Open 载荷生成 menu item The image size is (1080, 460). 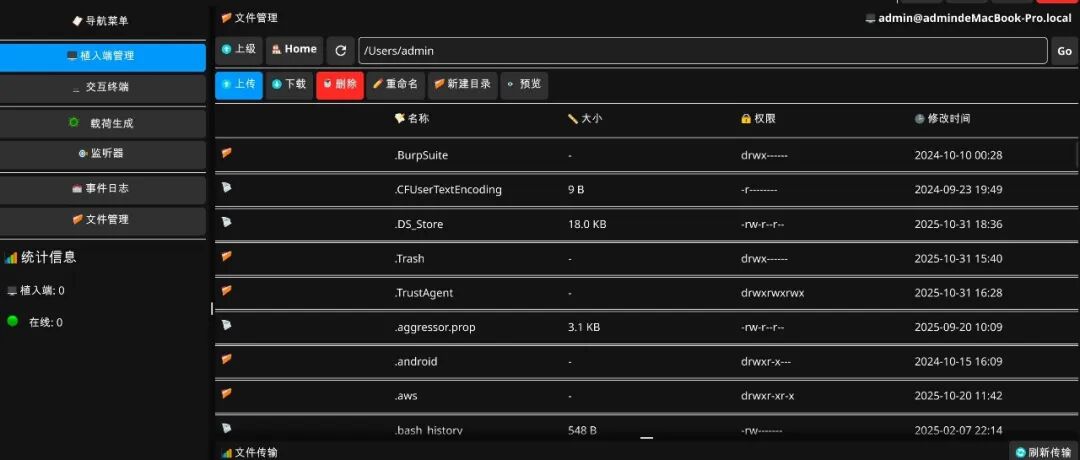pyautogui.click(x=103, y=124)
